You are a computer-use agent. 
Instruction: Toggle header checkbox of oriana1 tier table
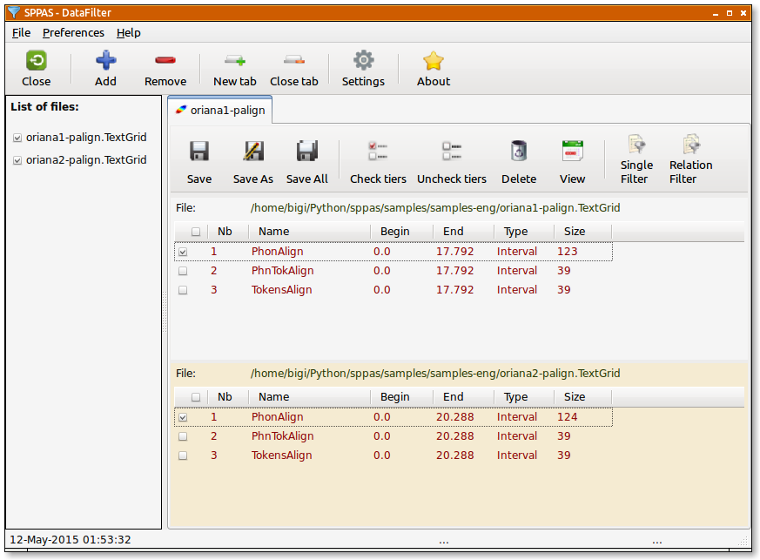(x=195, y=232)
